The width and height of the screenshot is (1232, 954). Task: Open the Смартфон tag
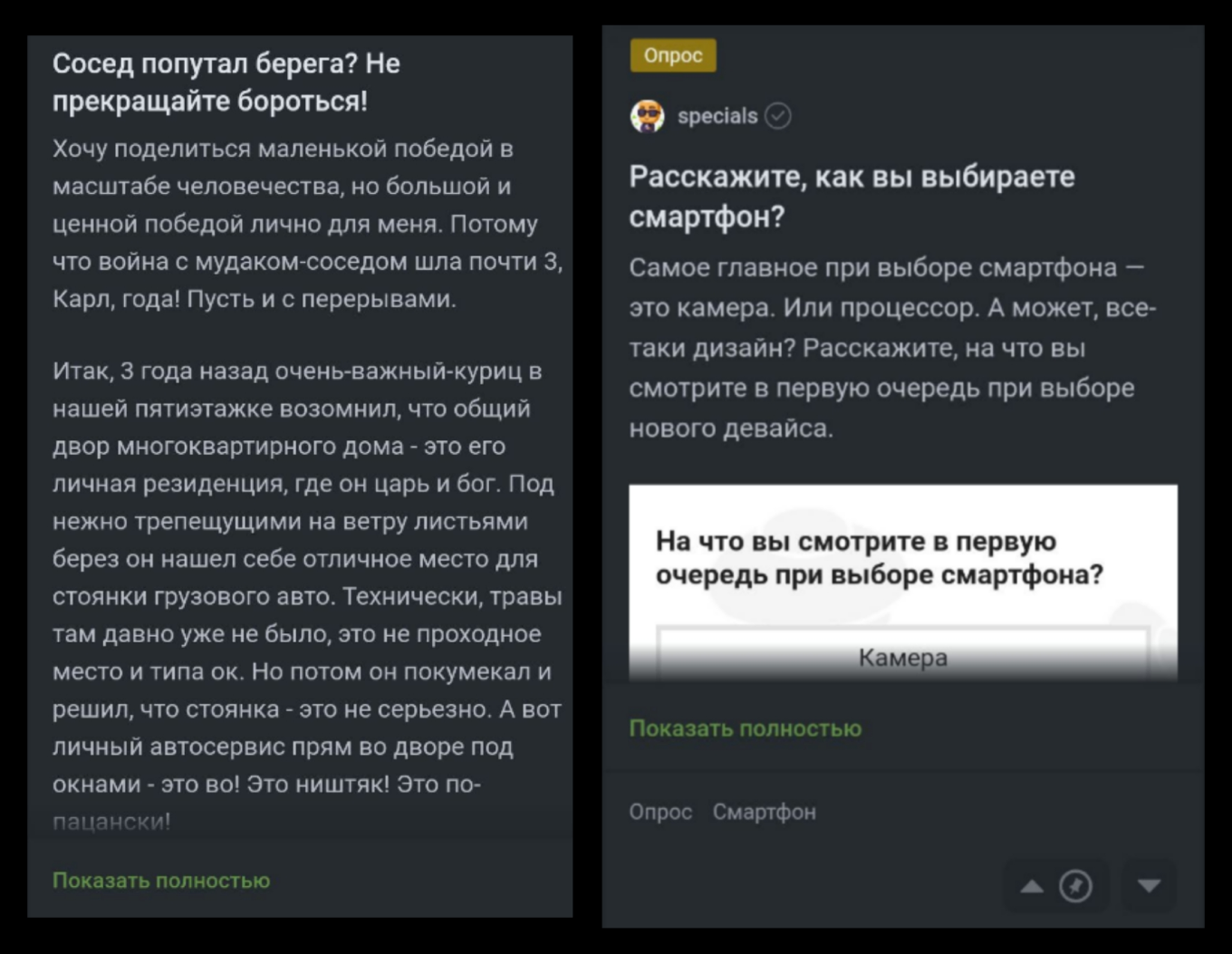pos(764,811)
